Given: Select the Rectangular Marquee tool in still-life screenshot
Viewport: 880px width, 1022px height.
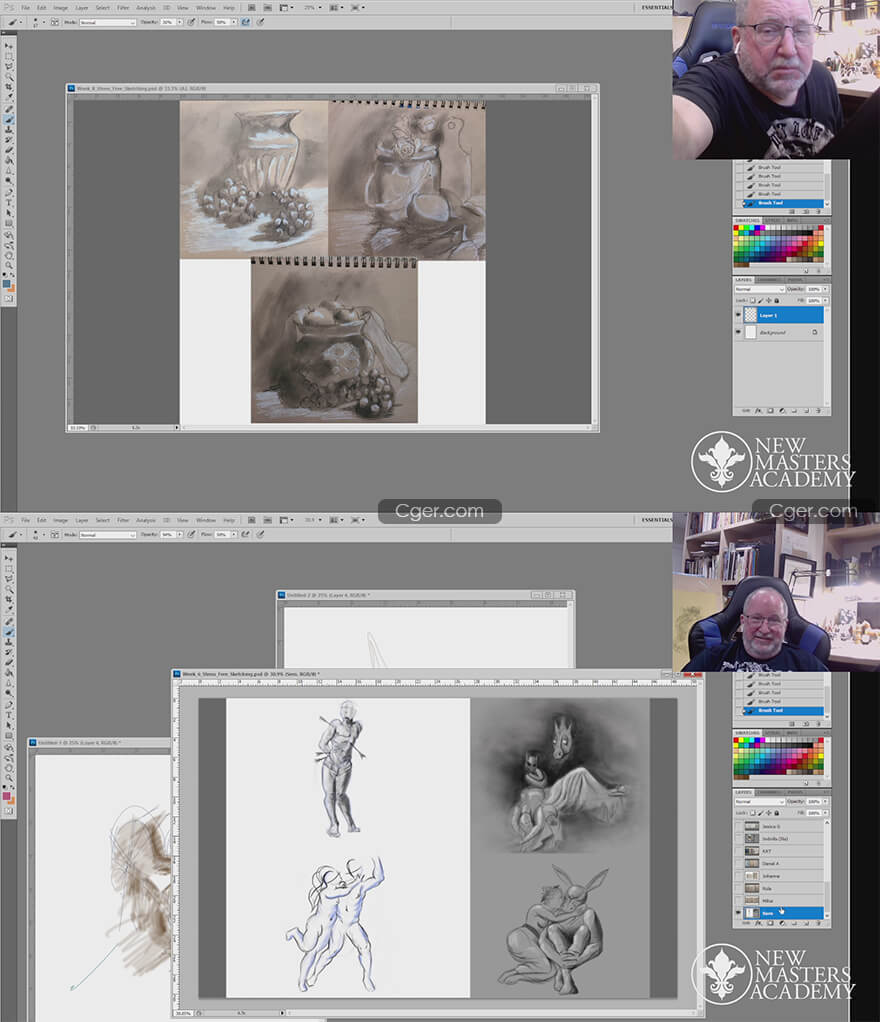Looking at the screenshot, I should point(8,57).
